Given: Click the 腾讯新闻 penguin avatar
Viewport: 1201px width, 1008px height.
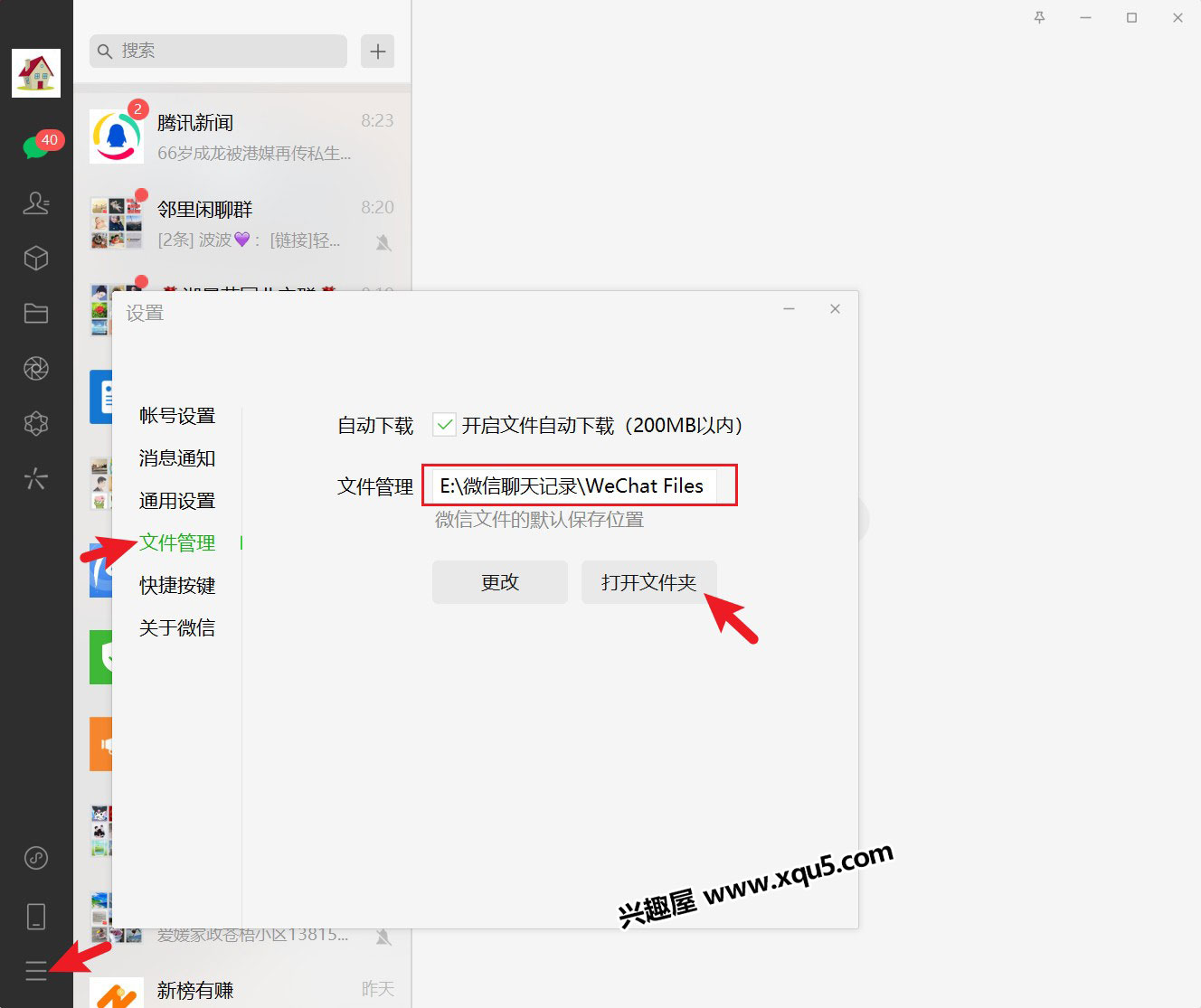Looking at the screenshot, I should pyautogui.click(x=117, y=137).
